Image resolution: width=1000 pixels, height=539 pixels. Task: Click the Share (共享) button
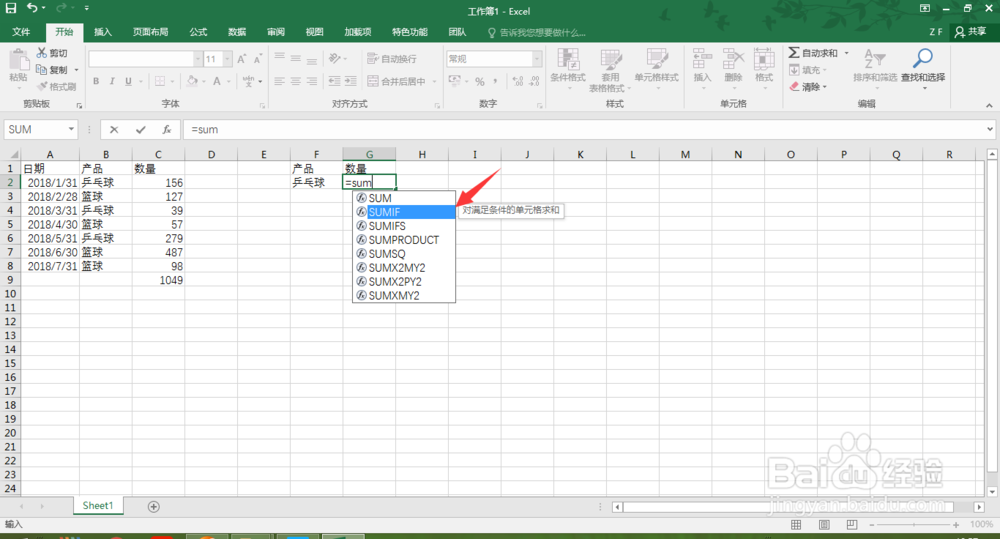[x=971, y=31]
